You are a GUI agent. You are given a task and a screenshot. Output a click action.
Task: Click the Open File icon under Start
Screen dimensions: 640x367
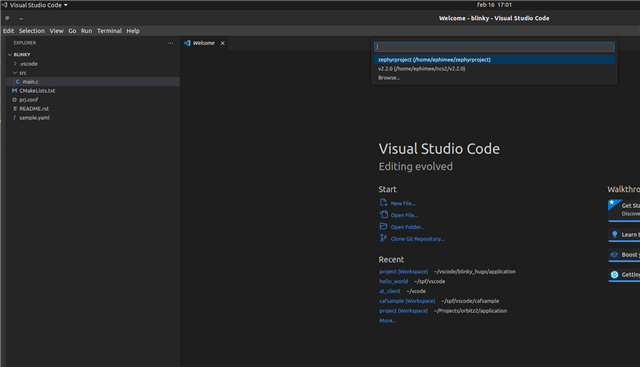tap(383, 214)
